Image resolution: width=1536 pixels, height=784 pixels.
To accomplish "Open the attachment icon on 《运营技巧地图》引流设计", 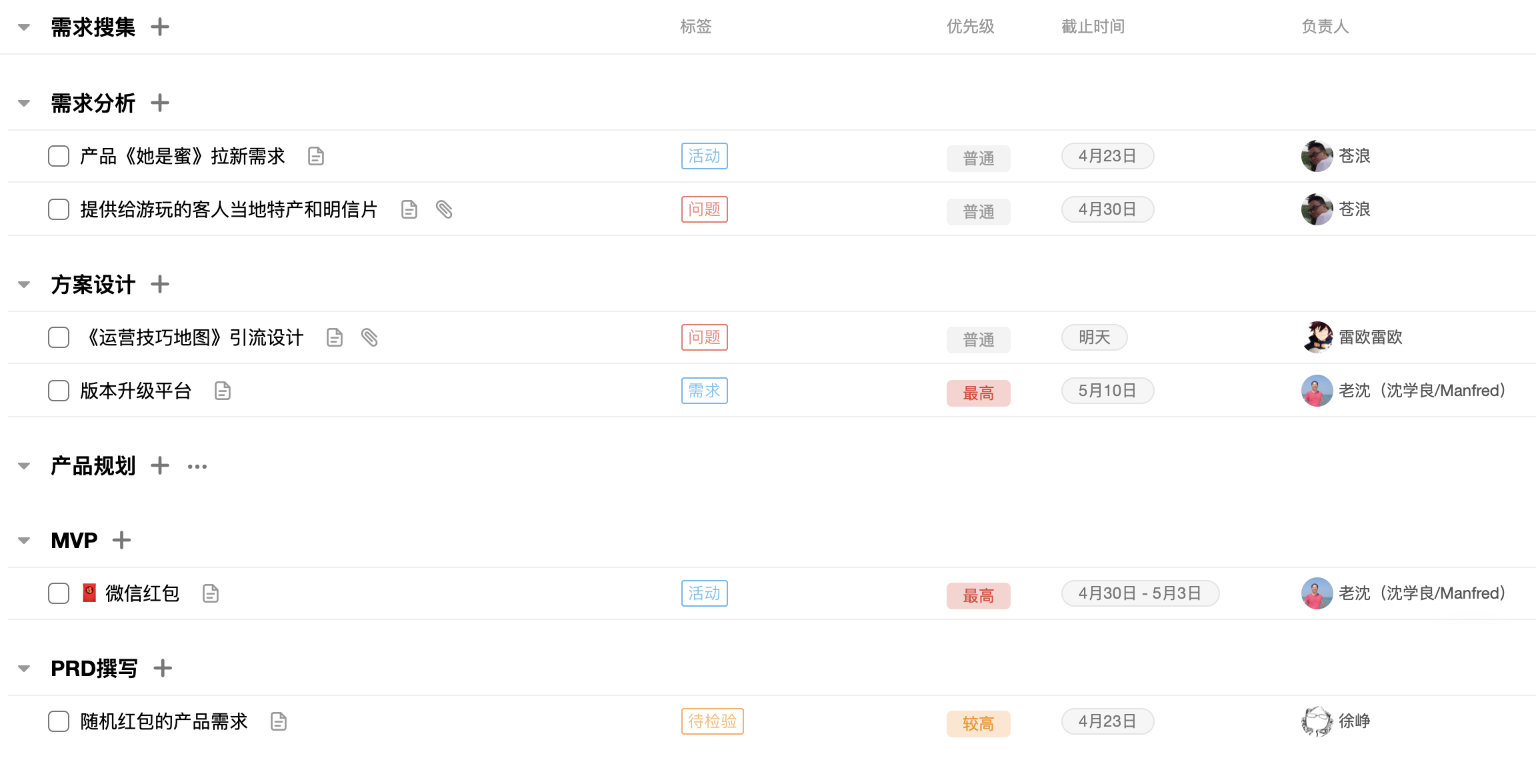I will tap(369, 338).
